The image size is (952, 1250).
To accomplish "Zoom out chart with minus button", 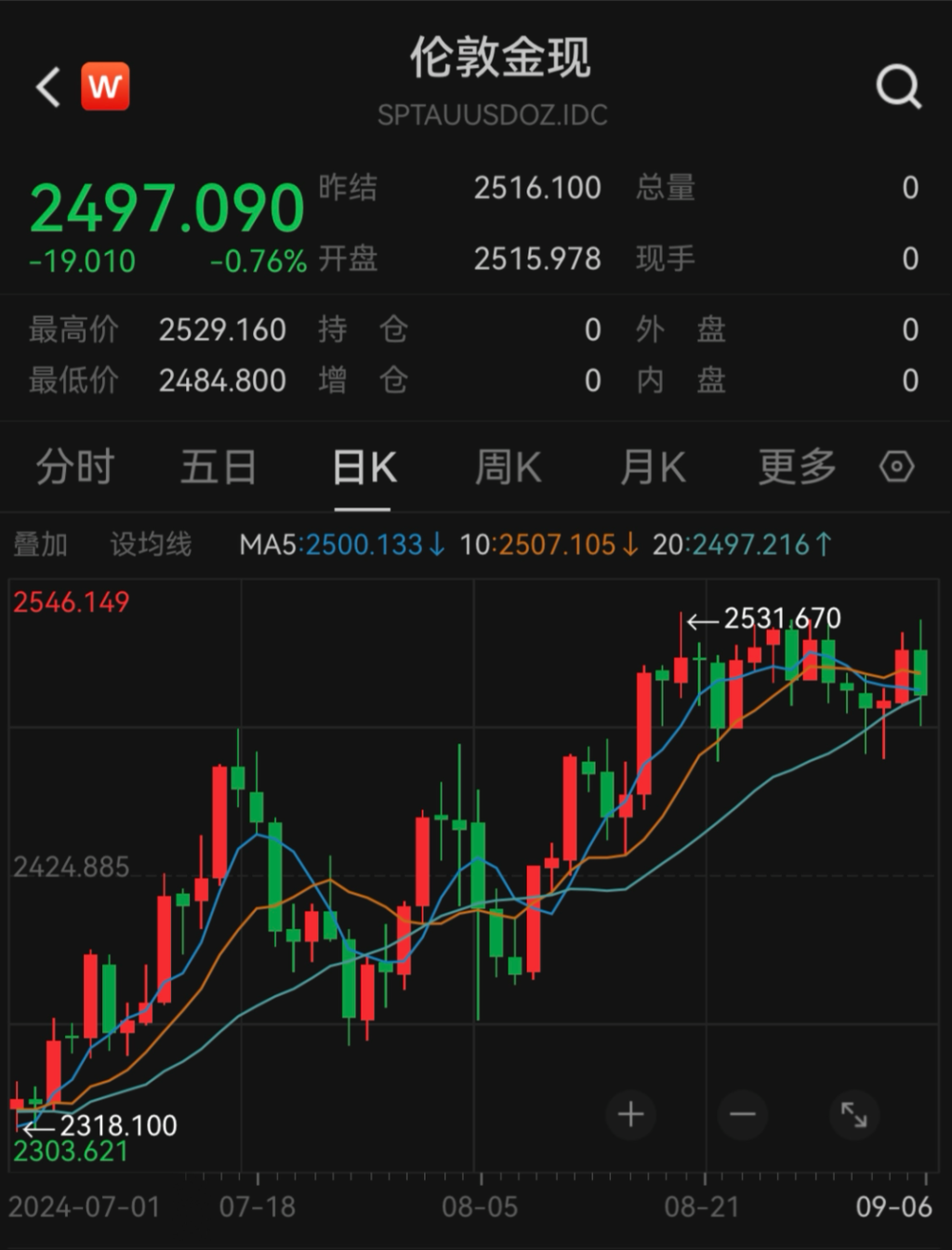I will (742, 1114).
